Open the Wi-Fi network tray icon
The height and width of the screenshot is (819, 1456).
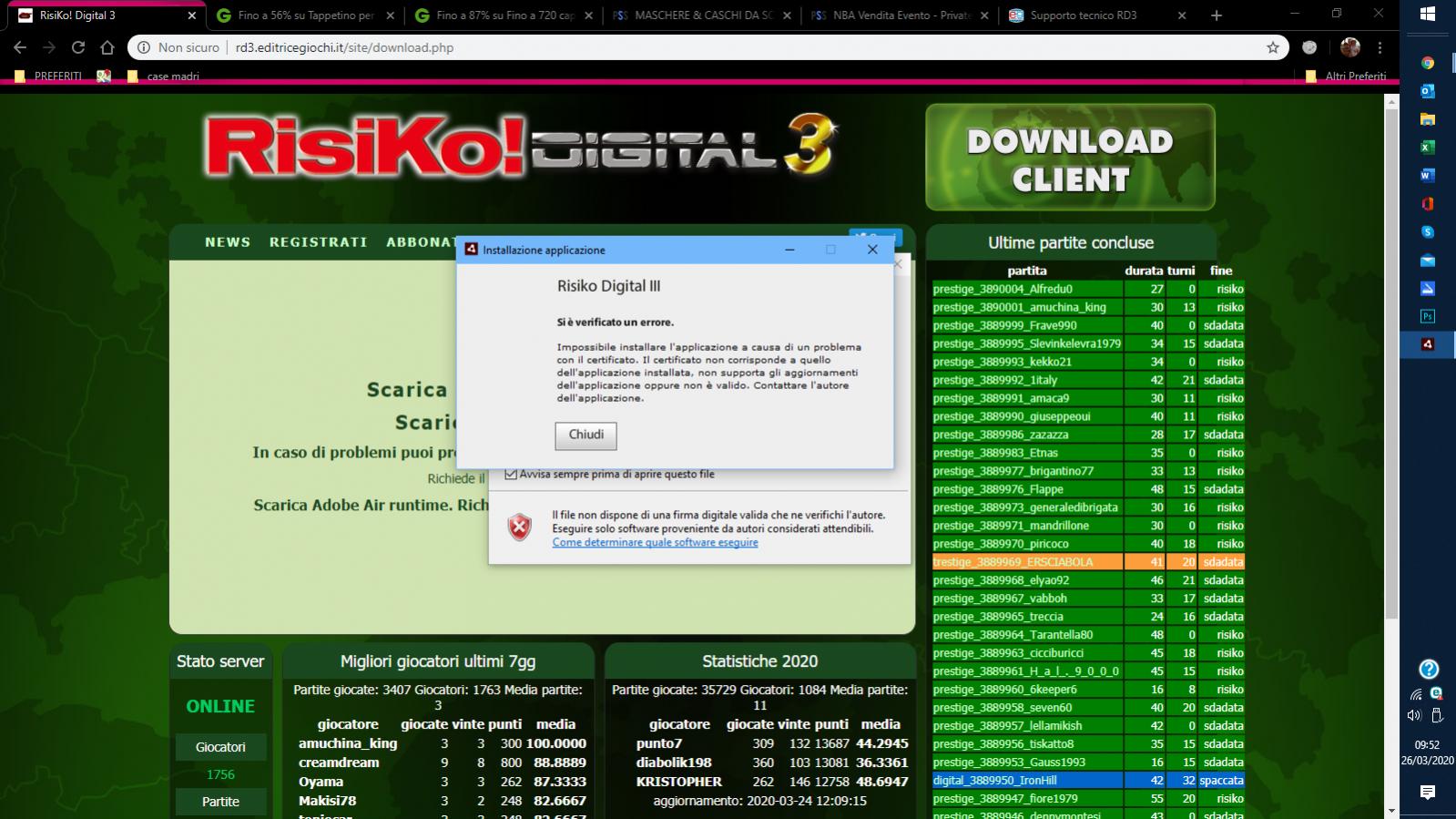click(x=1416, y=694)
